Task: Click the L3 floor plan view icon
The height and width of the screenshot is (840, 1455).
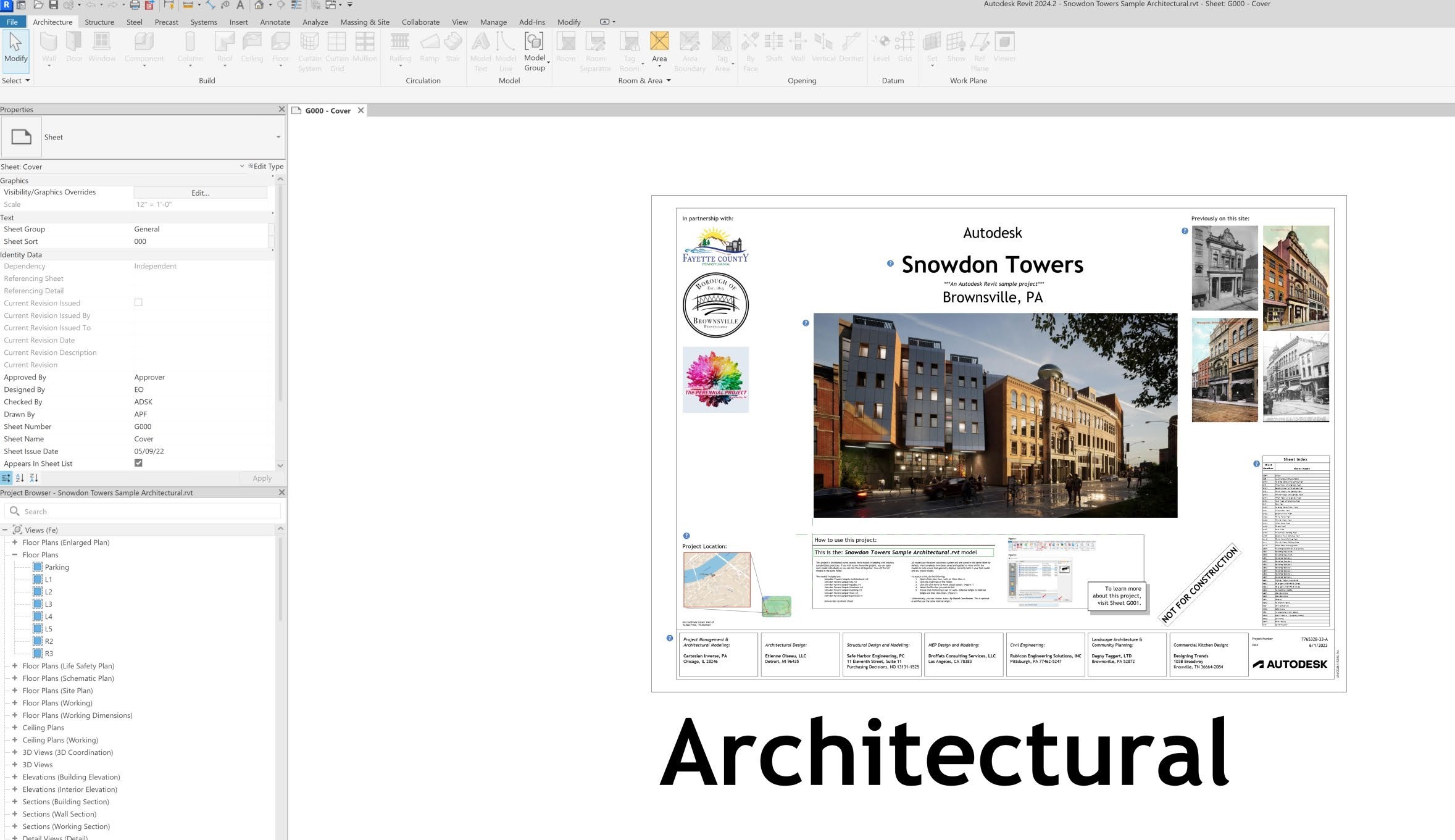Action: tap(38, 604)
